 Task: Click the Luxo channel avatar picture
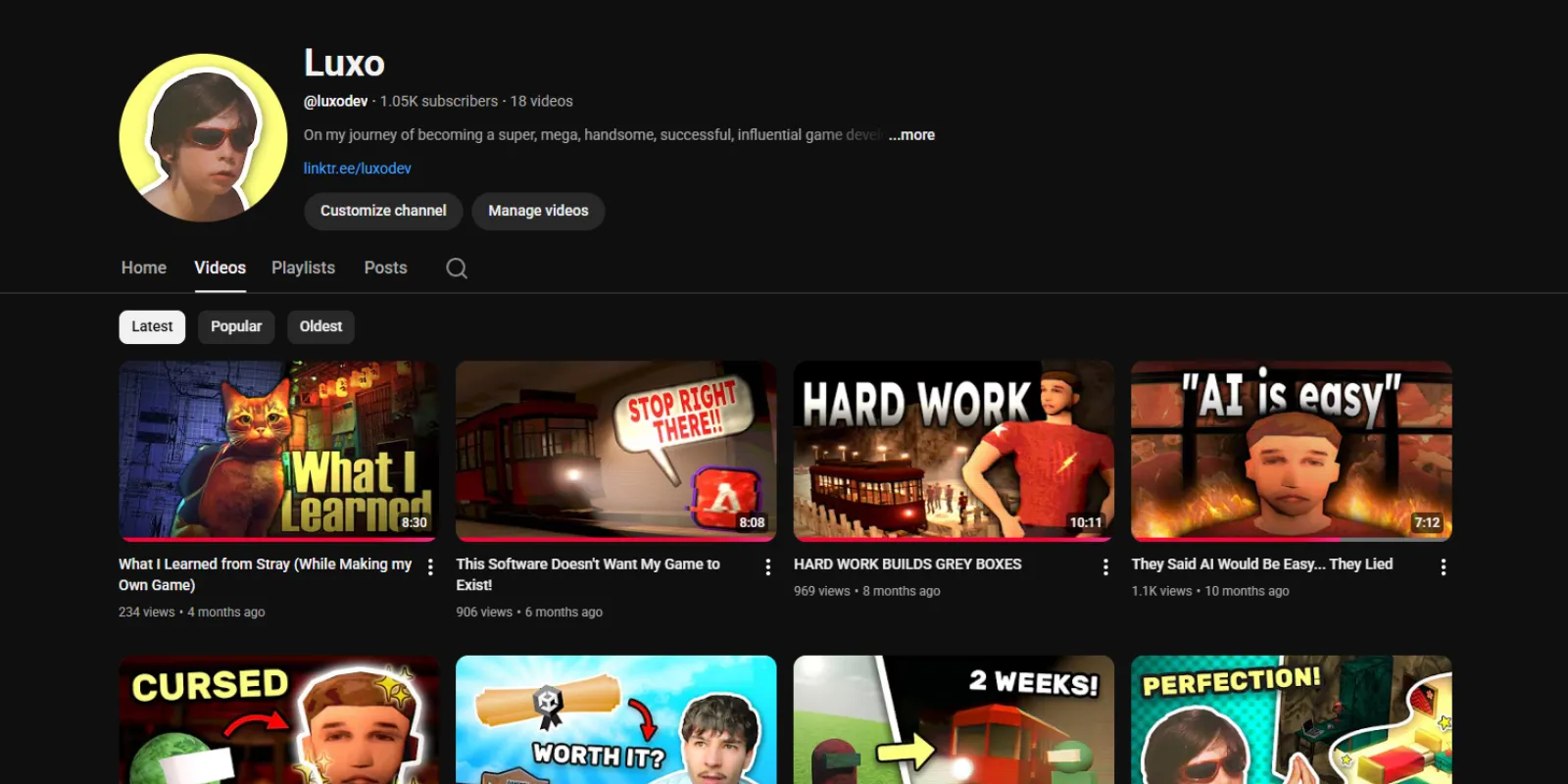click(x=203, y=137)
